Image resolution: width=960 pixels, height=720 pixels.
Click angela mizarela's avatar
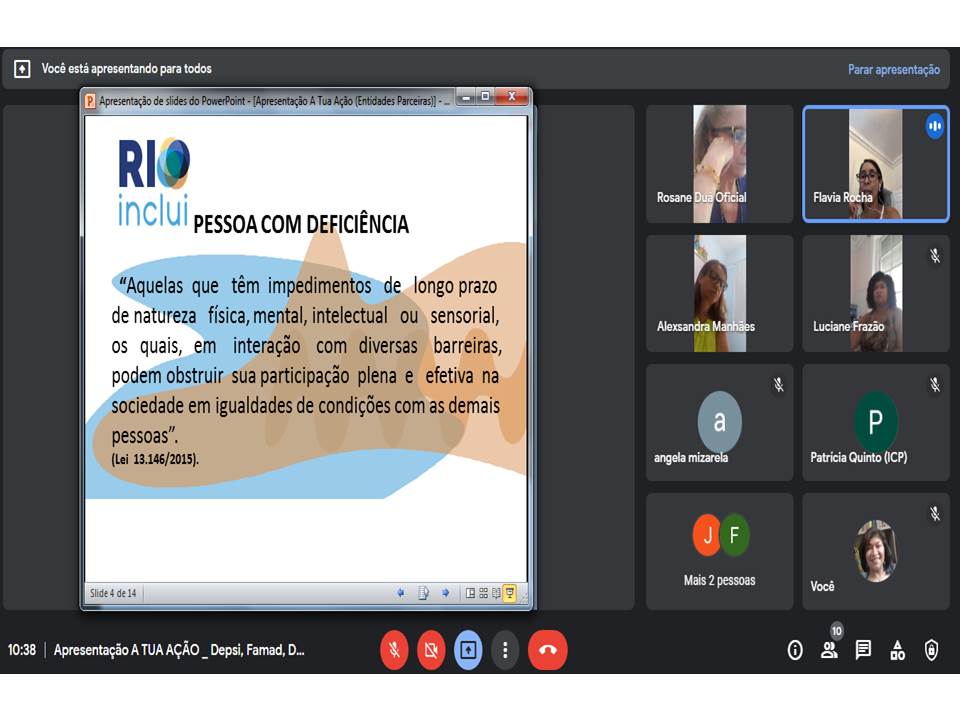(719, 421)
